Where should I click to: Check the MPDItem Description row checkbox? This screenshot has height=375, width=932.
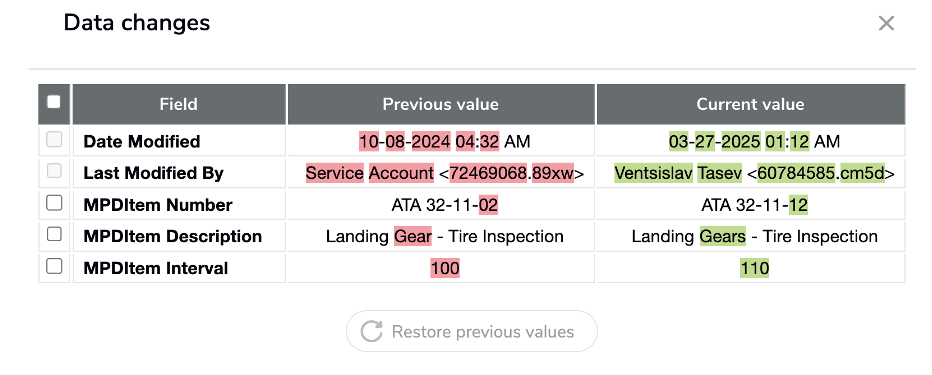[54, 234]
